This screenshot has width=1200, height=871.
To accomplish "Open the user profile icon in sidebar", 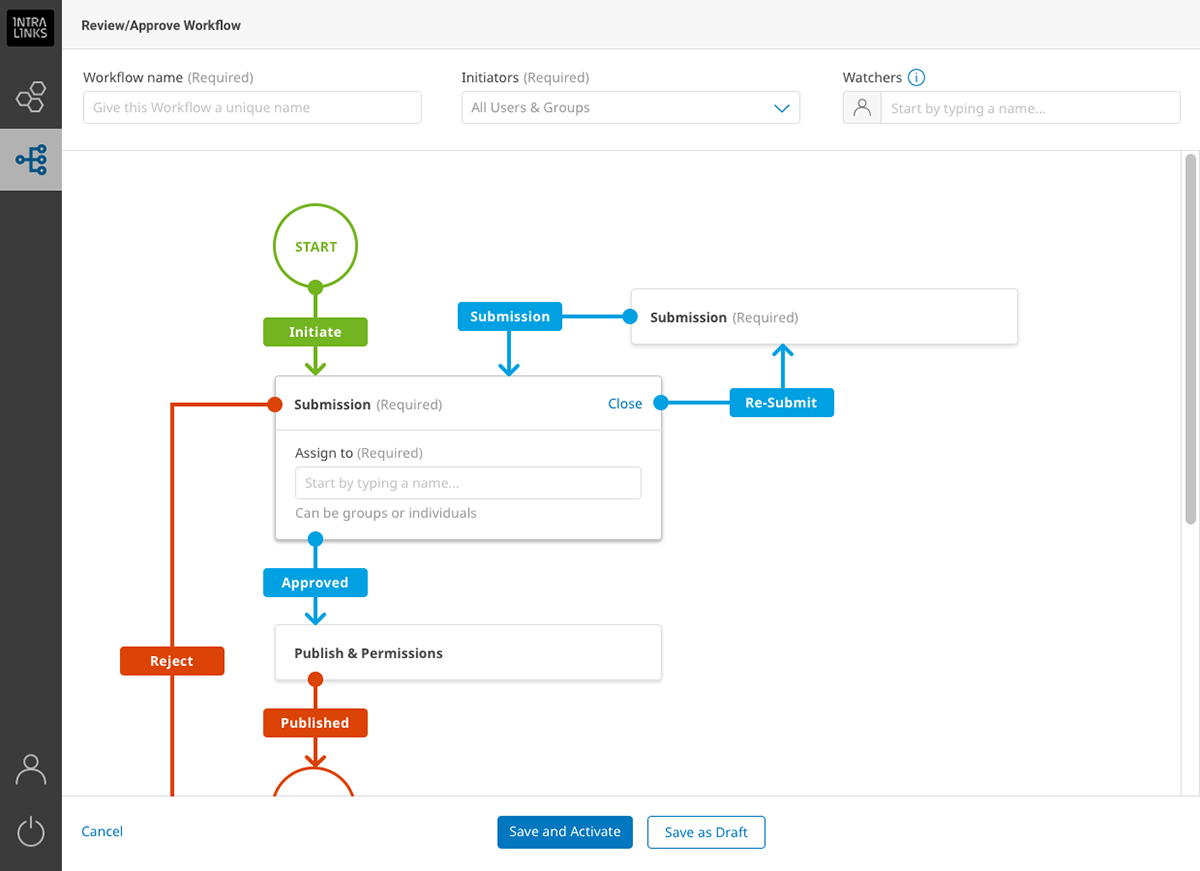I will (30, 769).
